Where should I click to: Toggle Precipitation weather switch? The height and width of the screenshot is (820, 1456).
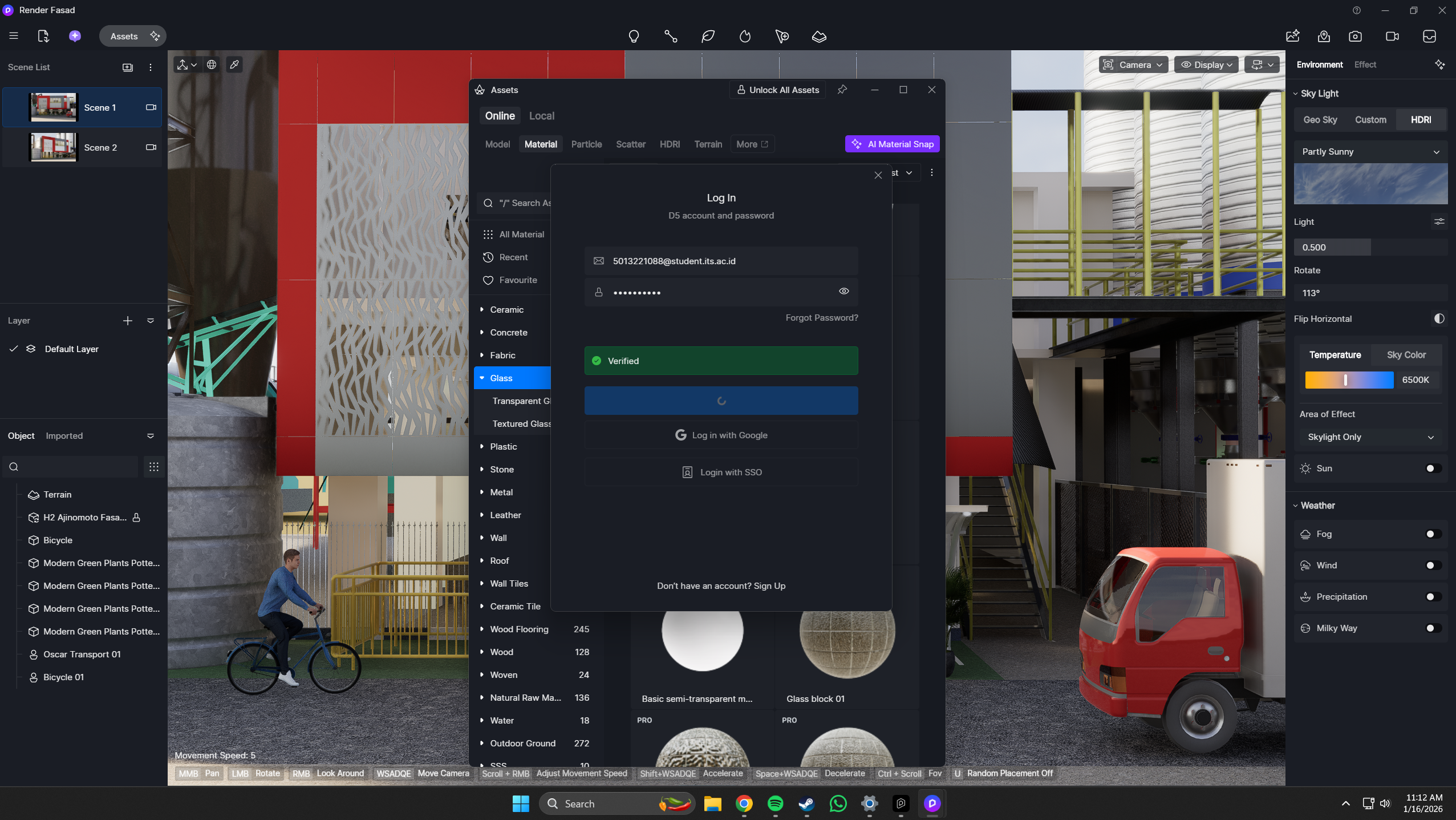pyautogui.click(x=1433, y=597)
